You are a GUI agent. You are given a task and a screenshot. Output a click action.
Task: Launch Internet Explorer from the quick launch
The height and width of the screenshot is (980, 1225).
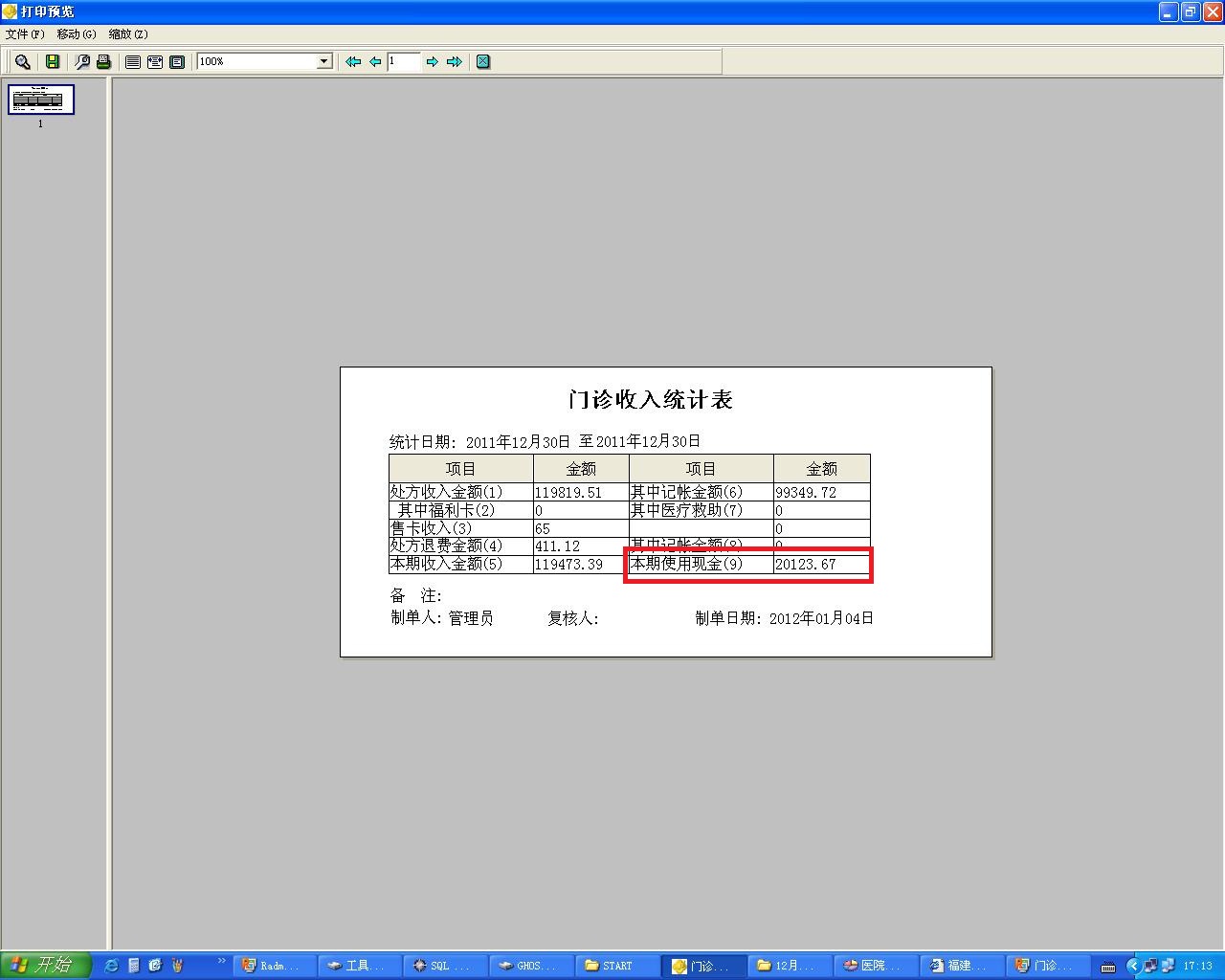pyautogui.click(x=112, y=966)
